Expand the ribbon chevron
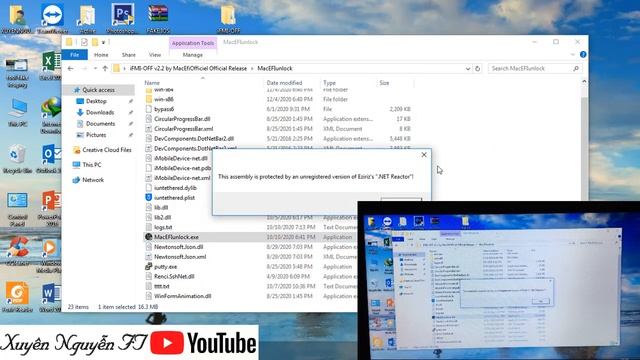Screen dimensions: 640x360 point(572,54)
